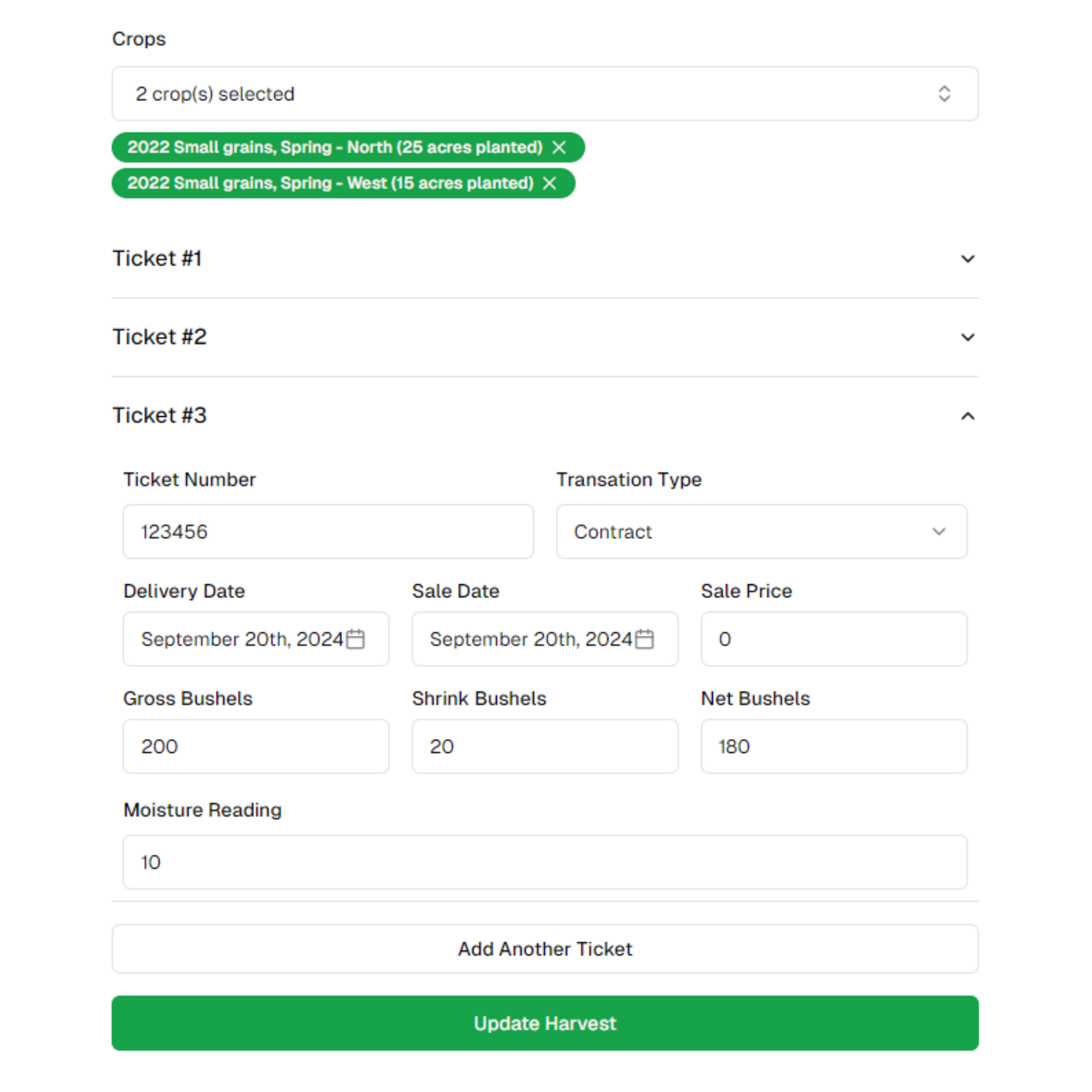Expand Ticket #1 section chevron
The width and height of the screenshot is (1092, 1092).
click(968, 259)
